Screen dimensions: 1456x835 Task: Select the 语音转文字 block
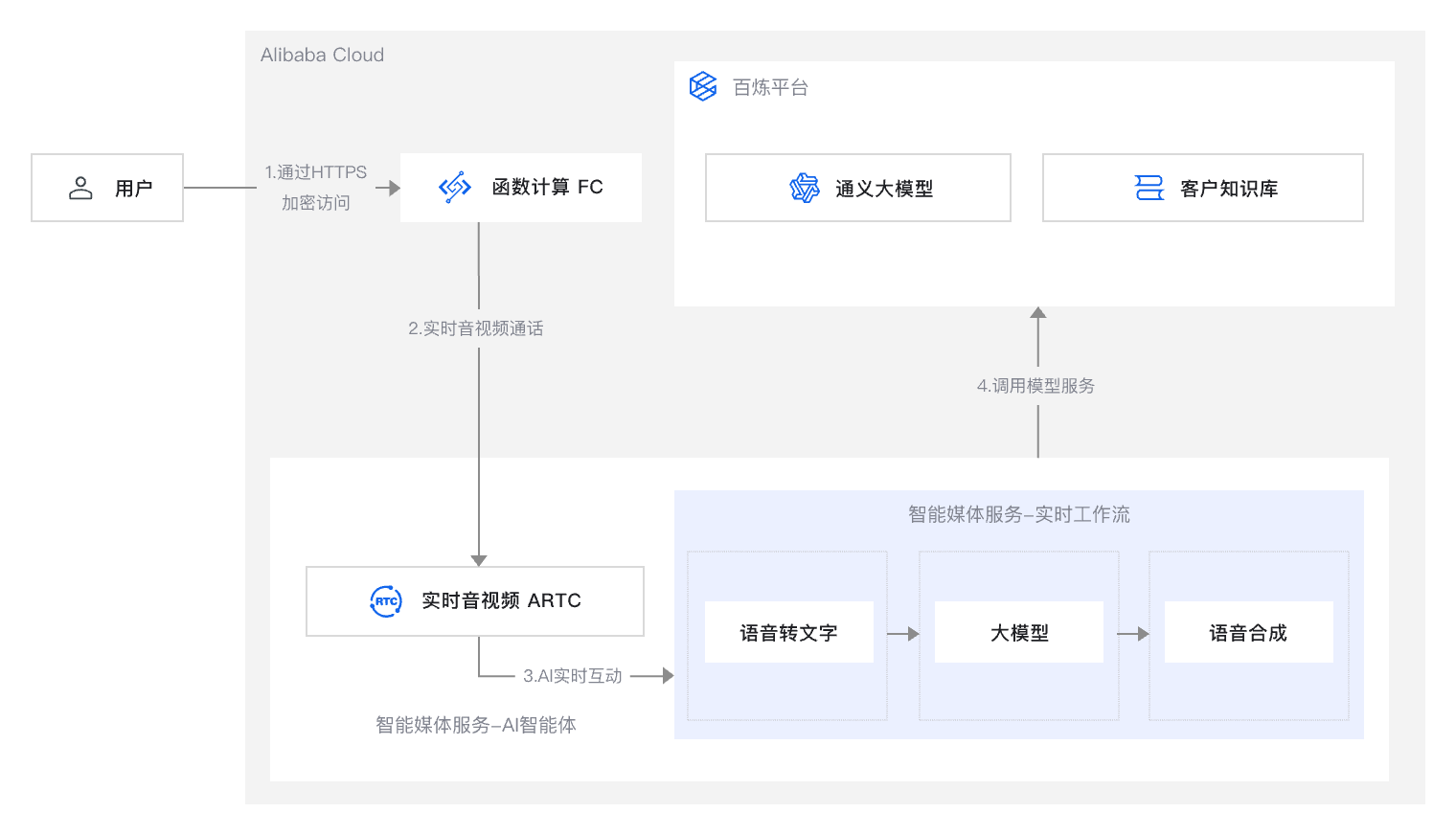pos(789,632)
